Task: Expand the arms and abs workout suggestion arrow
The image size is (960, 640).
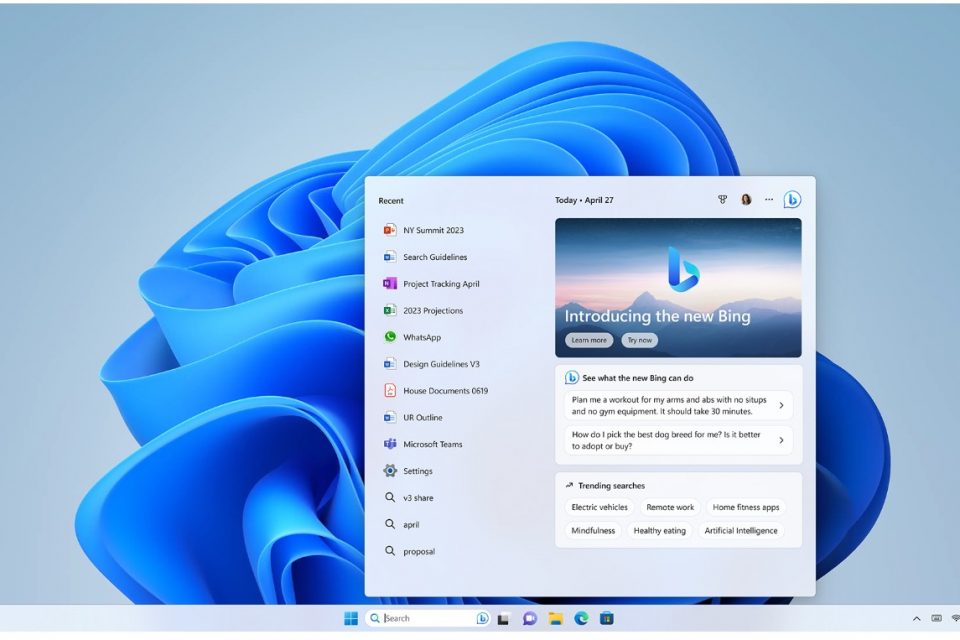Action: (781, 405)
